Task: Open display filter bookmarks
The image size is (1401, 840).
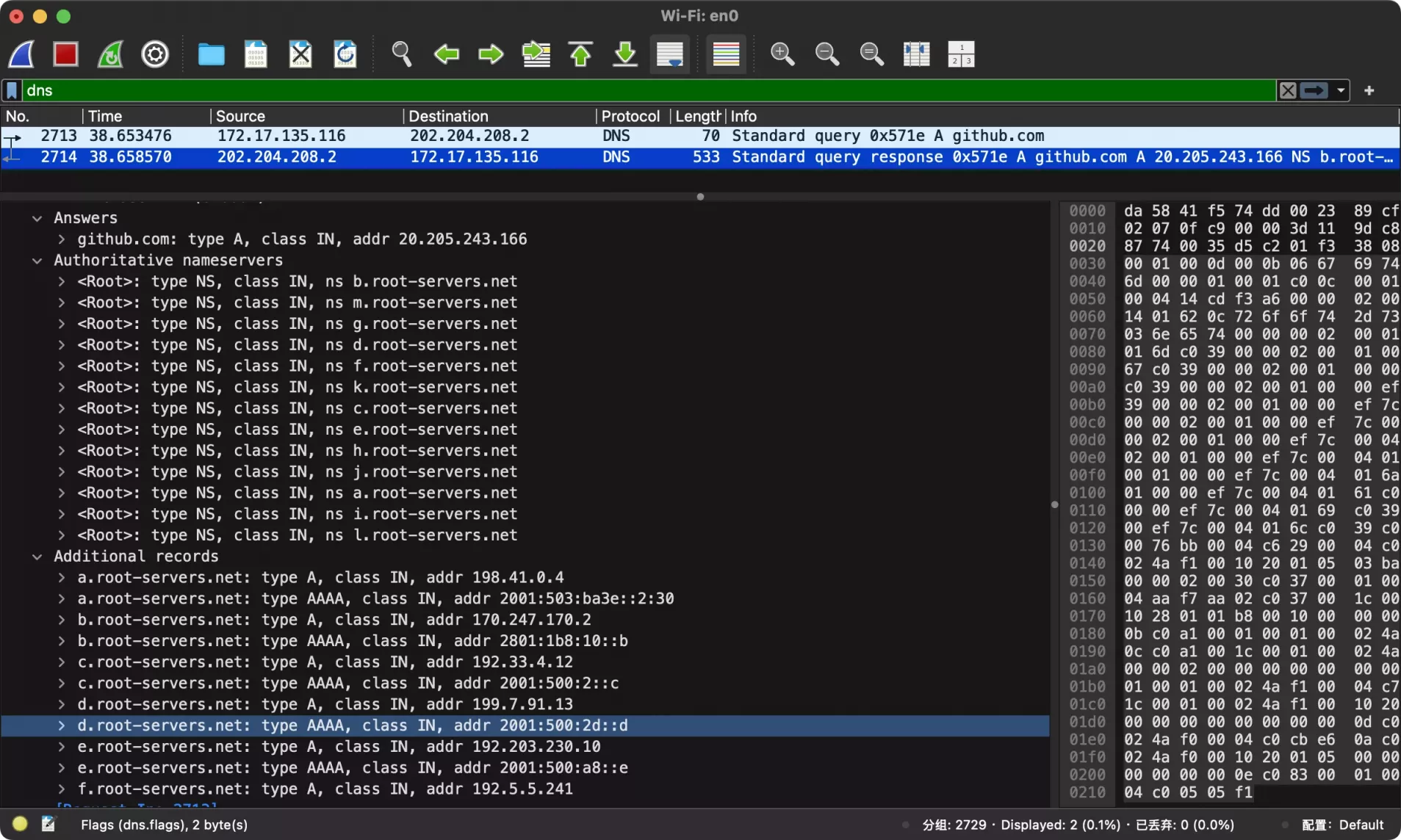Action: pyautogui.click(x=12, y=90)
